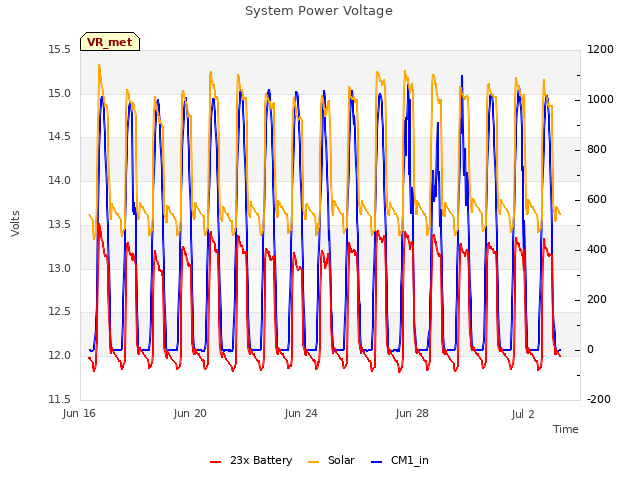The width and height of the screenshot is (640, 480).
Task: Click the 1200 right axis value
Action: tap(600, 50)
